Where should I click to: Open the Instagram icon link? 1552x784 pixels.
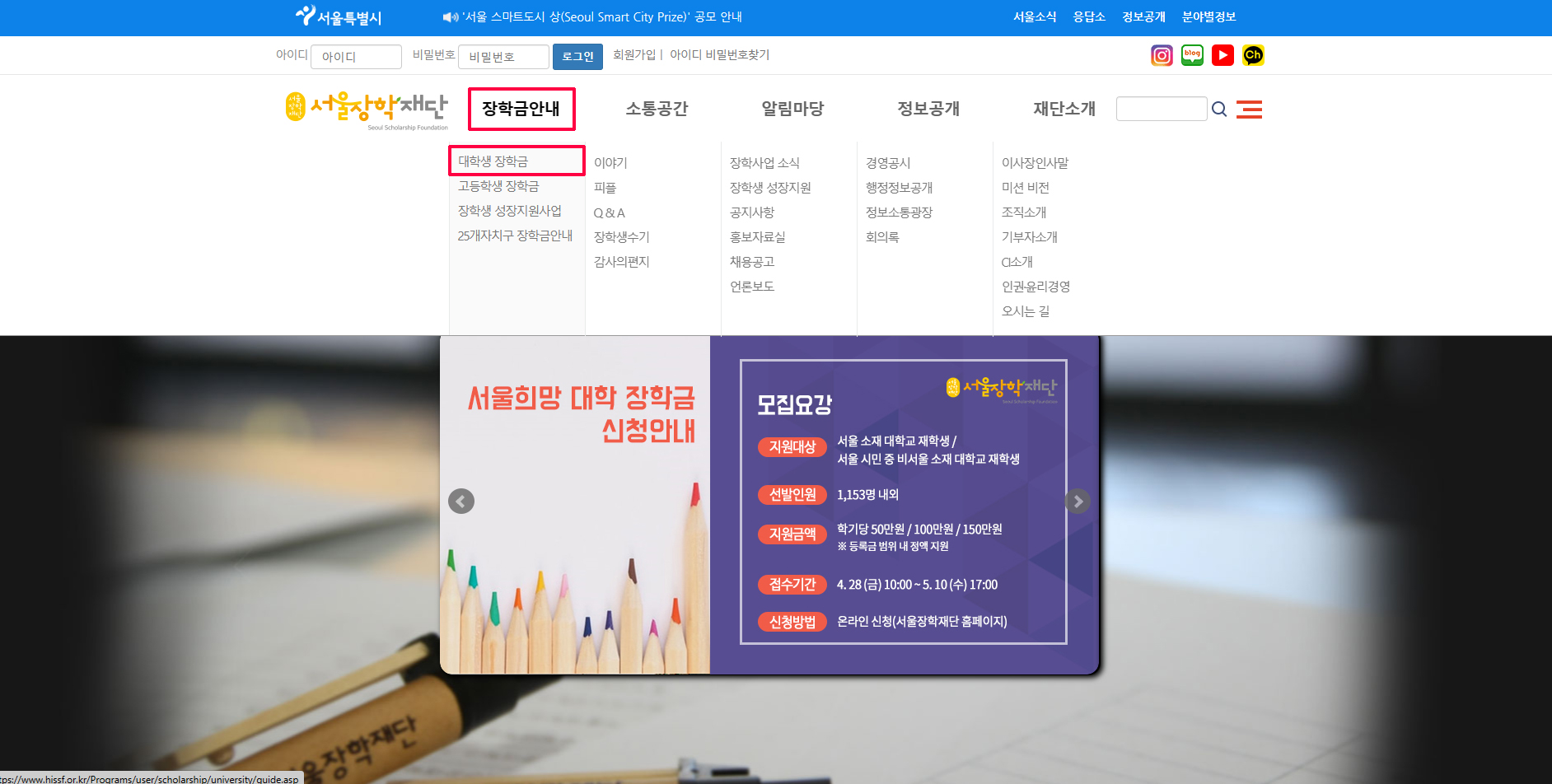[1162, 55]
